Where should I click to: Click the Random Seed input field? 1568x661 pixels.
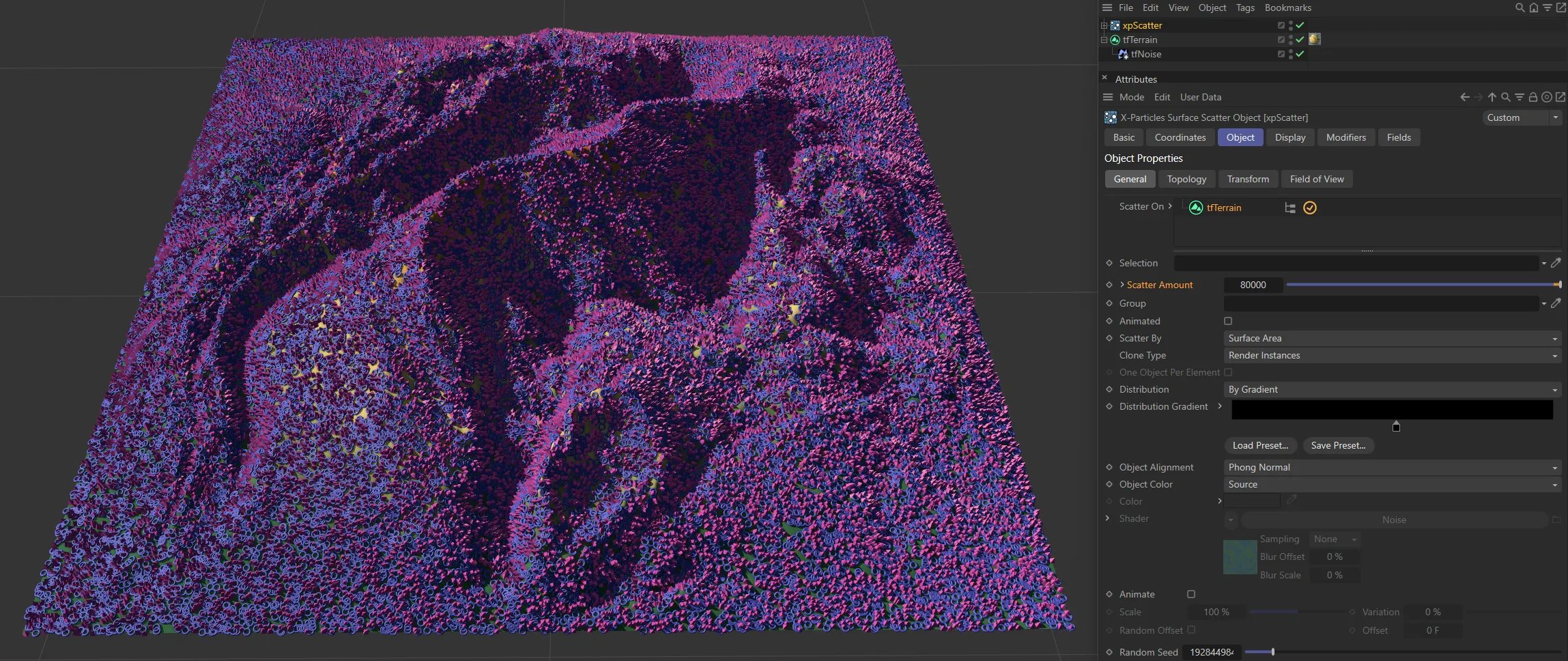click(x=1210, y=652)
